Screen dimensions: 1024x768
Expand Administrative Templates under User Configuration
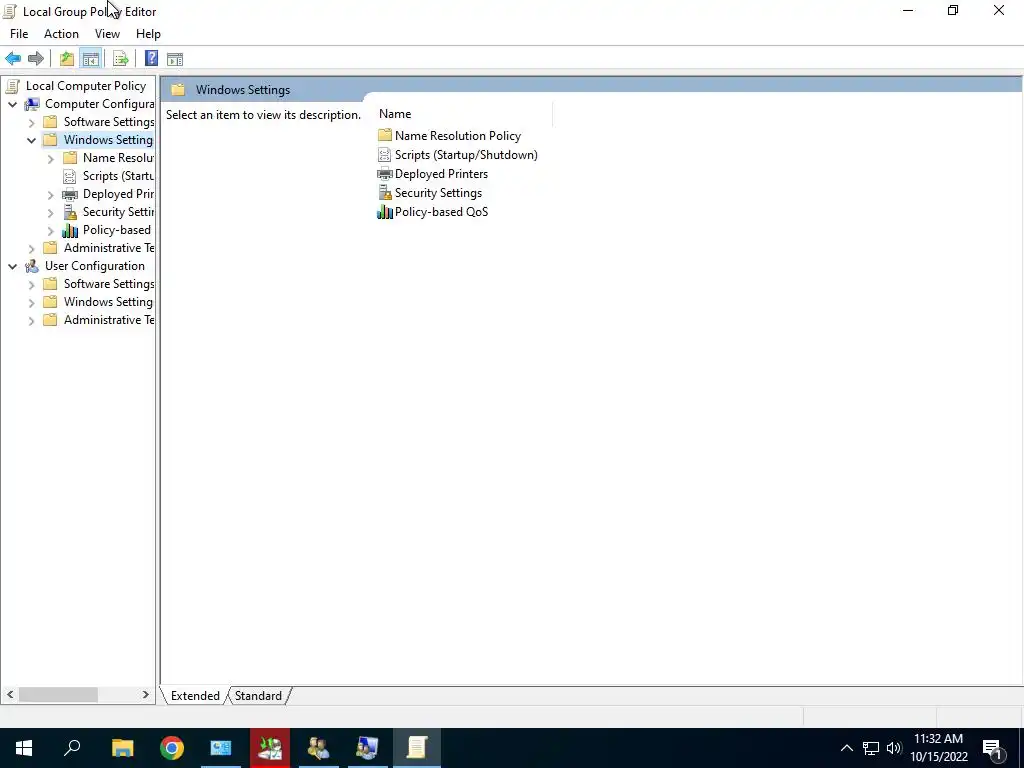(31, 320)
